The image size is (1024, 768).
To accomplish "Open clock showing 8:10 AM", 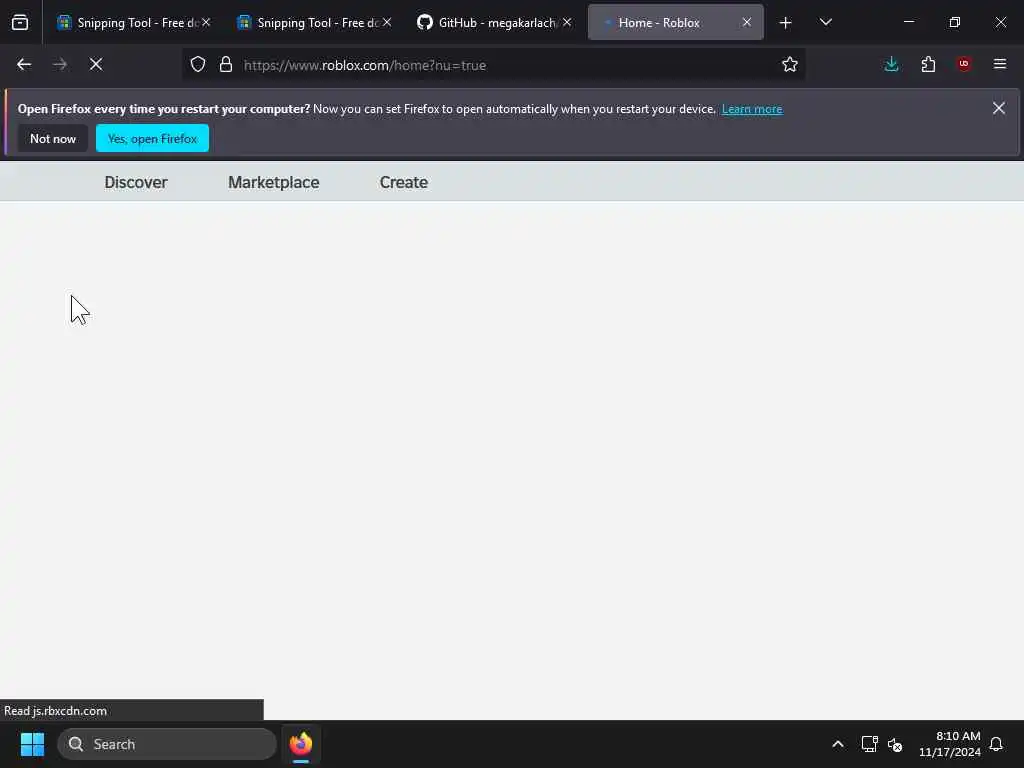I will 950,744.
